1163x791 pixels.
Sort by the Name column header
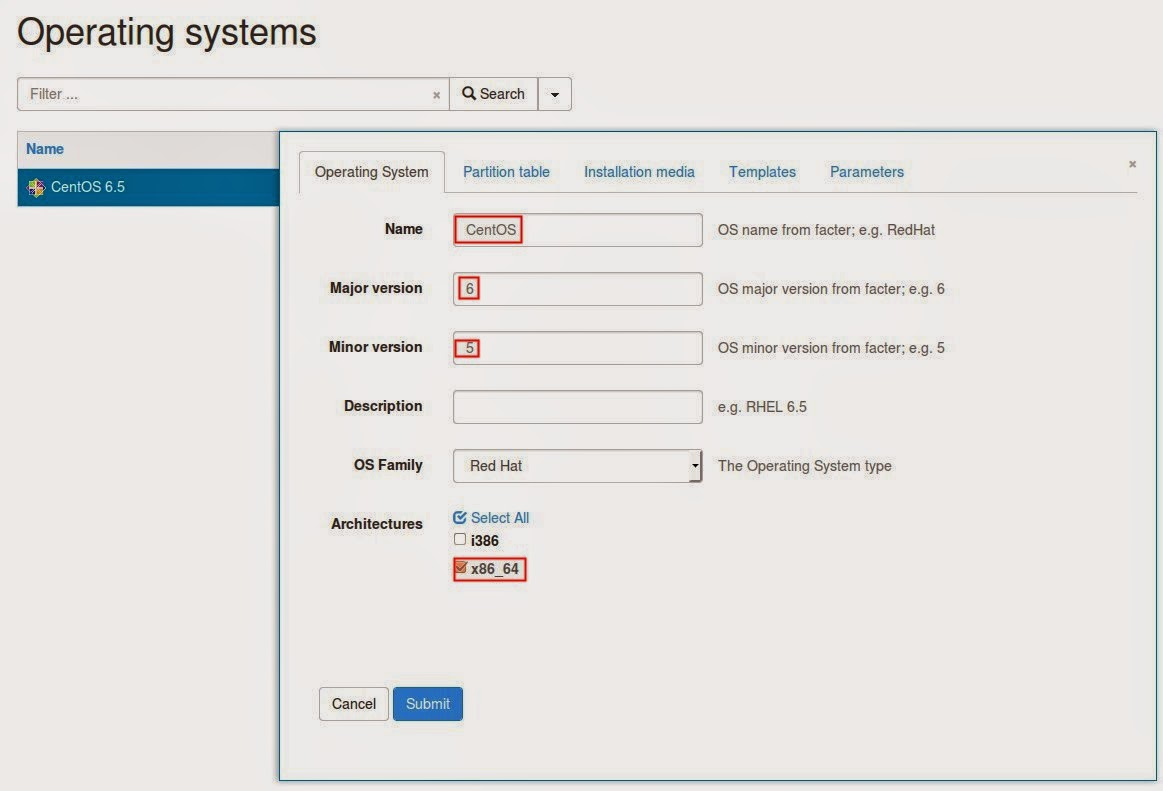click(x=45, y=149)
